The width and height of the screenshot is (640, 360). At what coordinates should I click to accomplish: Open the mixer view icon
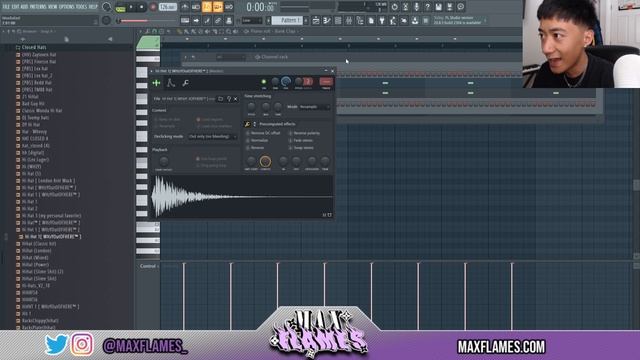pos(349,20)
